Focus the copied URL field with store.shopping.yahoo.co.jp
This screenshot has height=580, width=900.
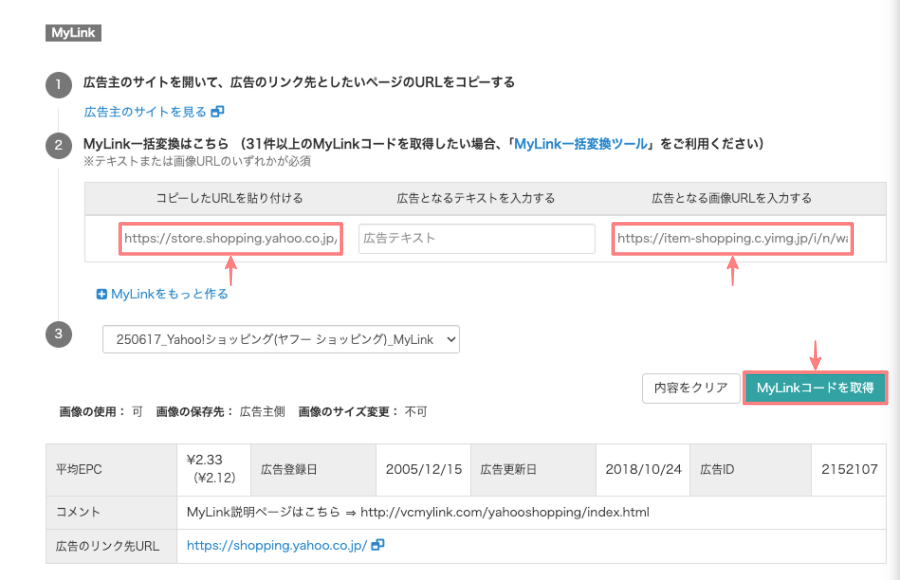coord(231,238)
